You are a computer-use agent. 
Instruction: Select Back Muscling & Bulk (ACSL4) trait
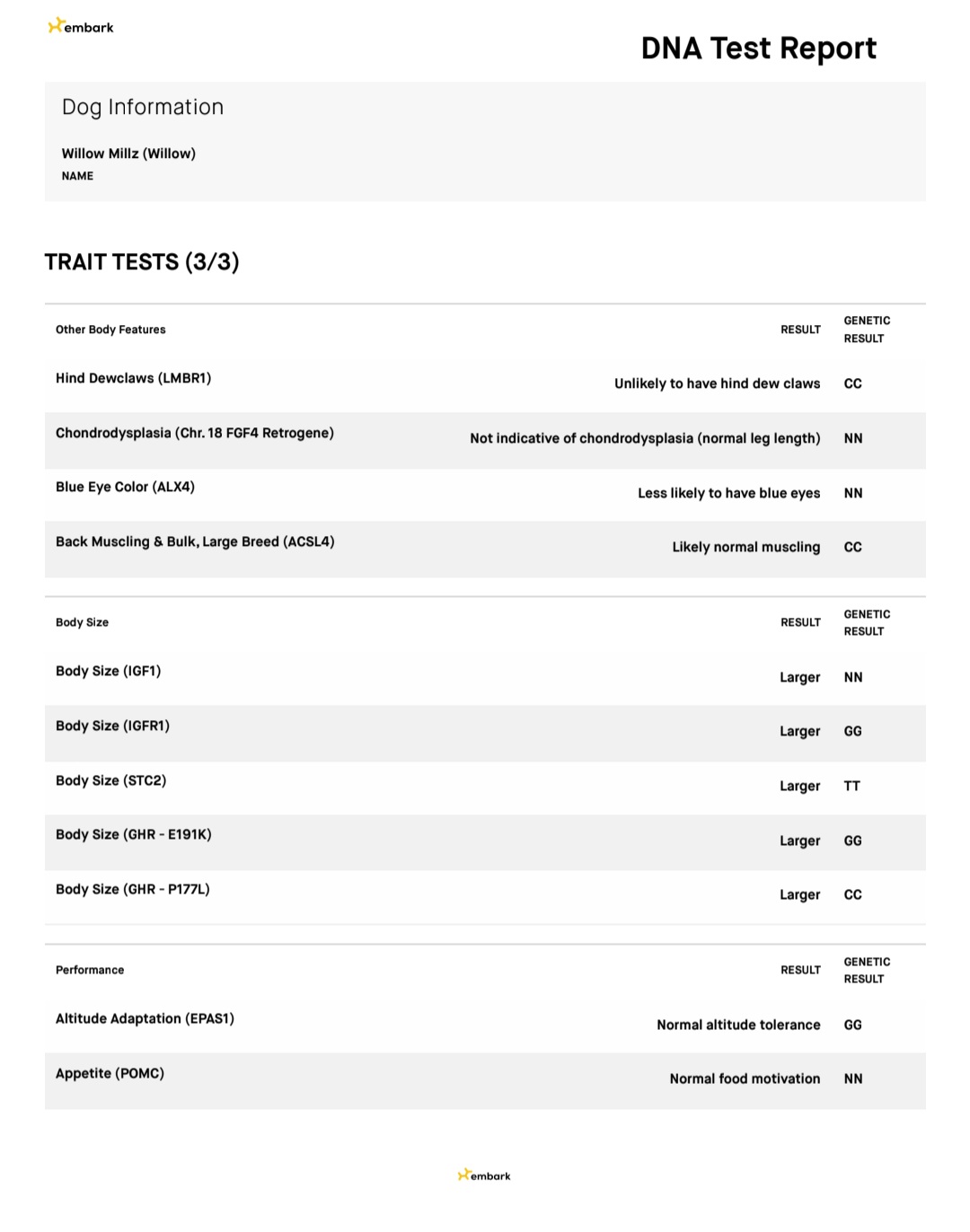point(195,541)
